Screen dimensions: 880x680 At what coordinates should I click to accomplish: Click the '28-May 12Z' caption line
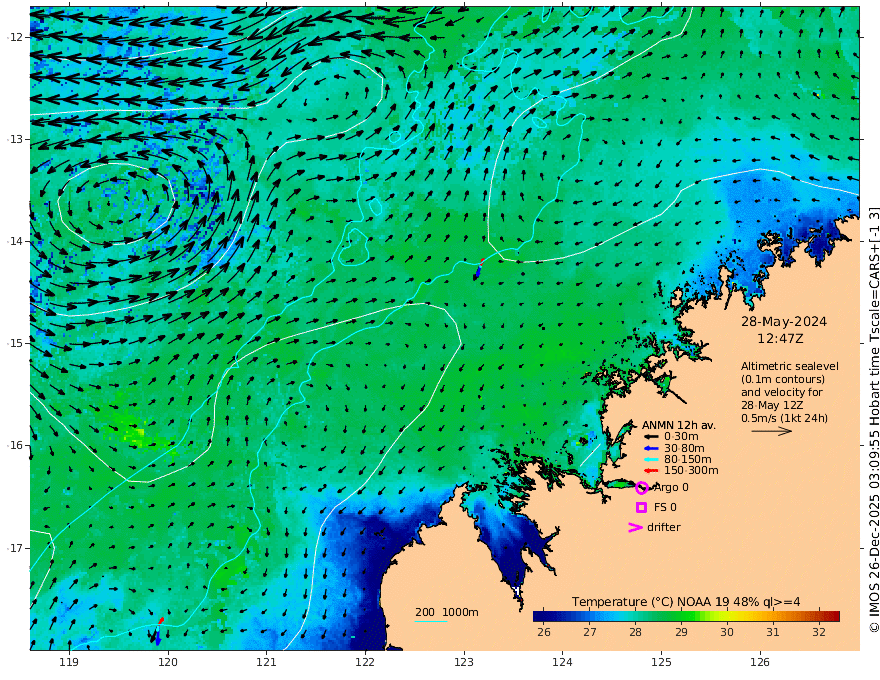tap(772, 405)
